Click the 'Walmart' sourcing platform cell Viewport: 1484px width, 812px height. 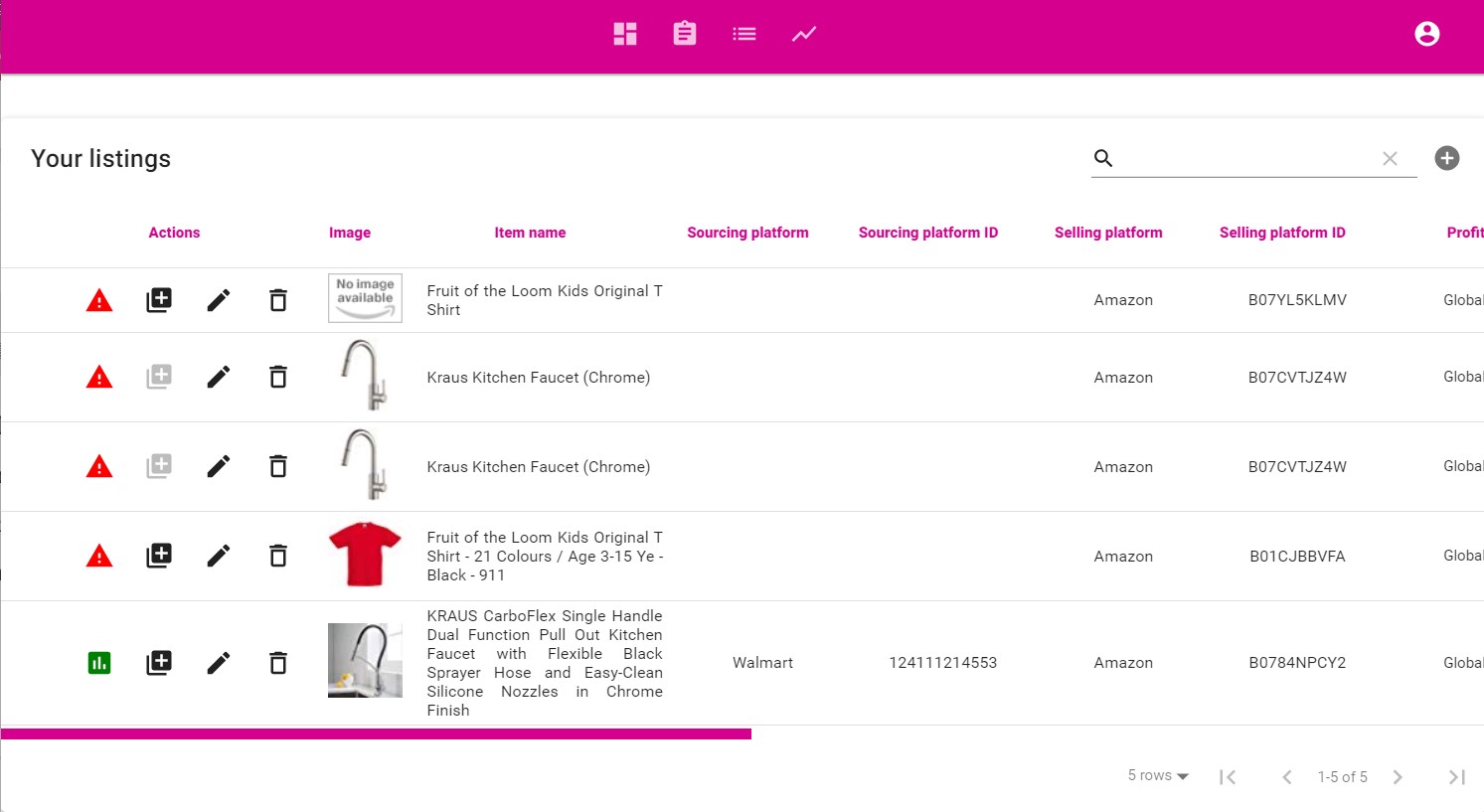point(762,663)
